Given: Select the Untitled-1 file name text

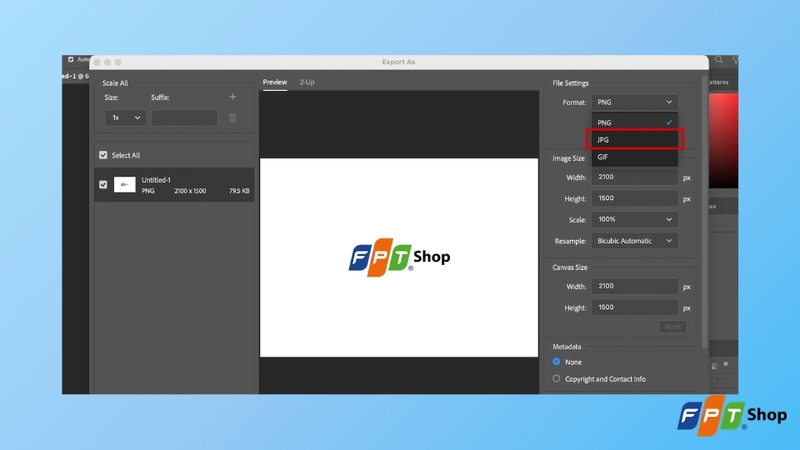Looking at the screenshot, I should click(156, 180).
